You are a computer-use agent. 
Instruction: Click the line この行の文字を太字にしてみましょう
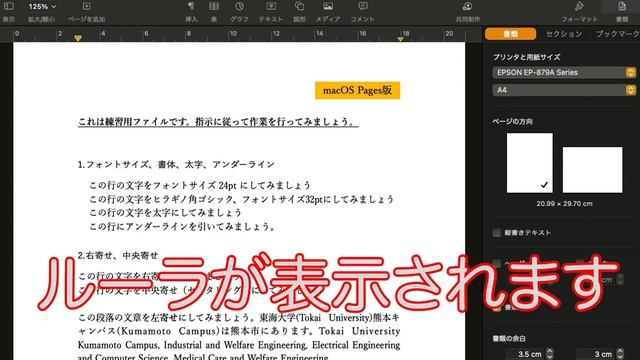tap(165, 213)
